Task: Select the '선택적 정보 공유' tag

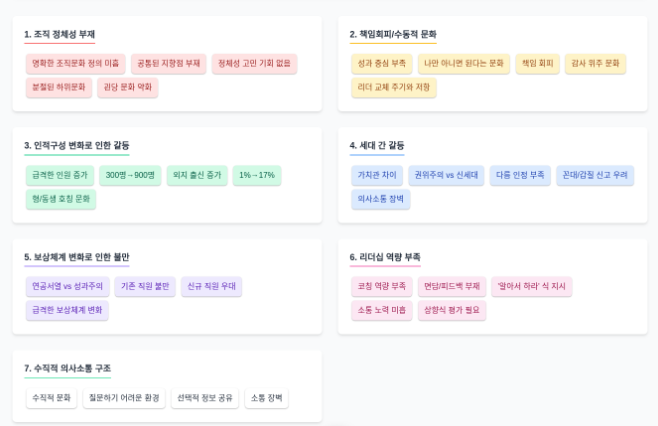Action: 205,398
